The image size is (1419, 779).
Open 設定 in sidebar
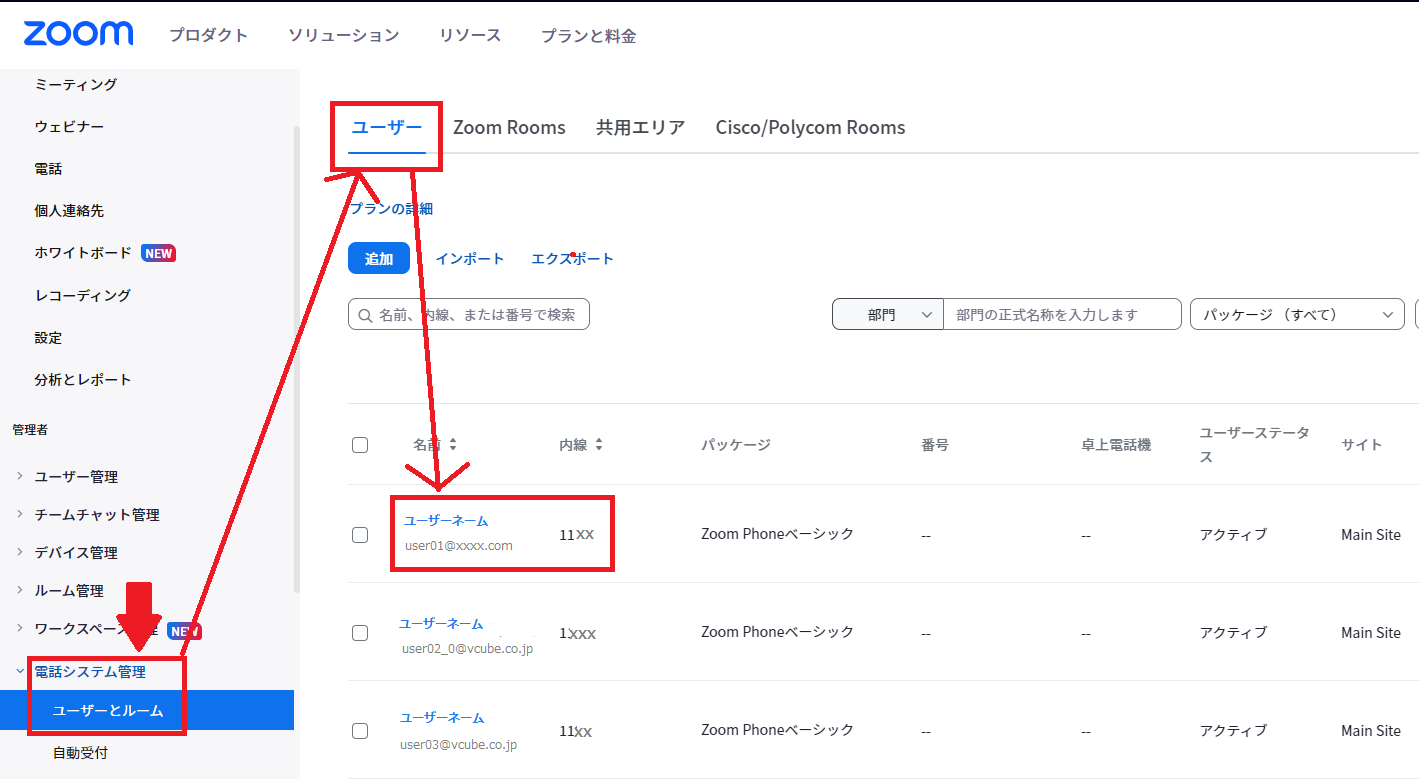coord(48,337)
